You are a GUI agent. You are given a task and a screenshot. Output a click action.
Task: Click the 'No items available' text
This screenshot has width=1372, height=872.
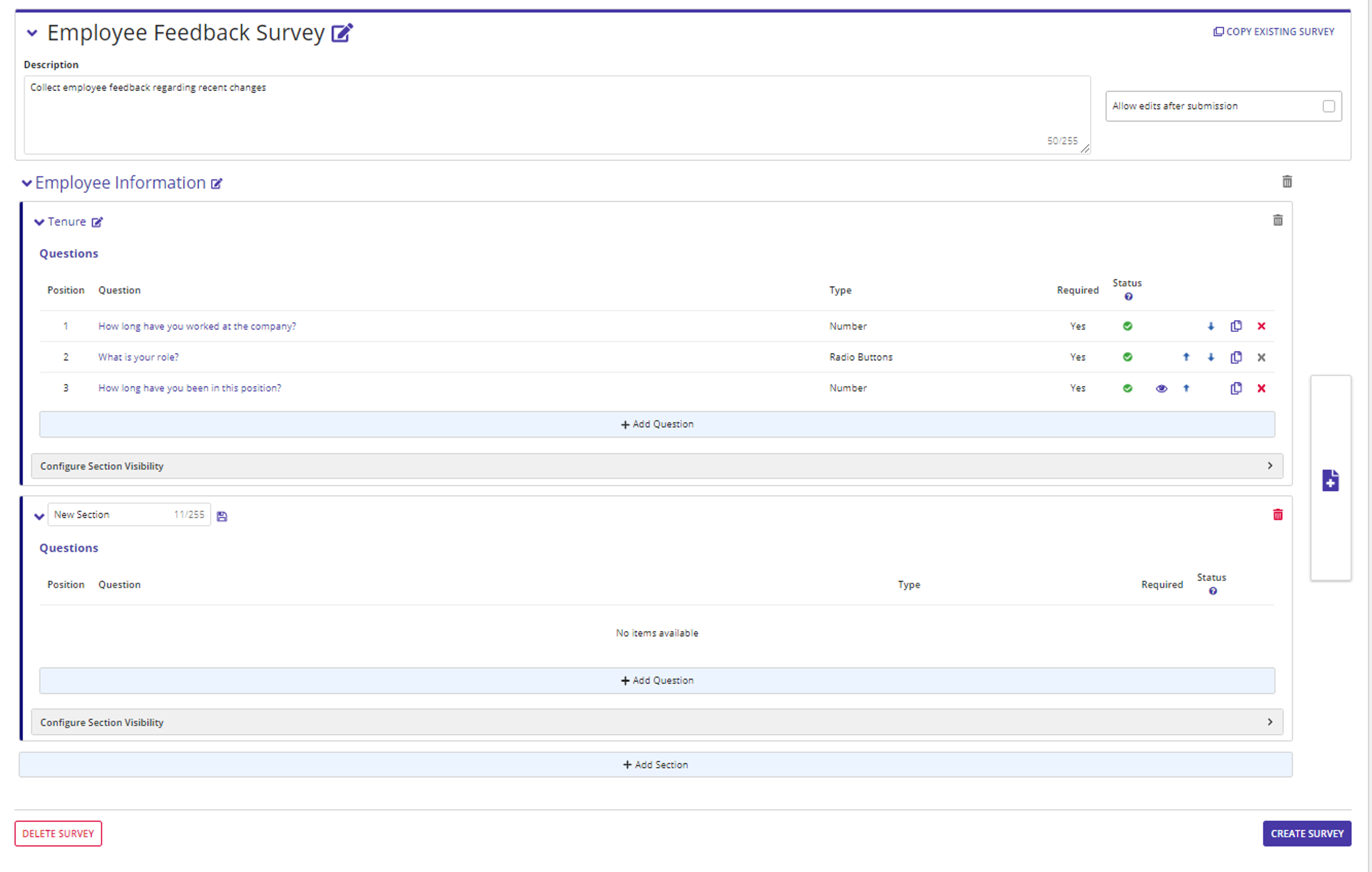(x=657, y=633)
